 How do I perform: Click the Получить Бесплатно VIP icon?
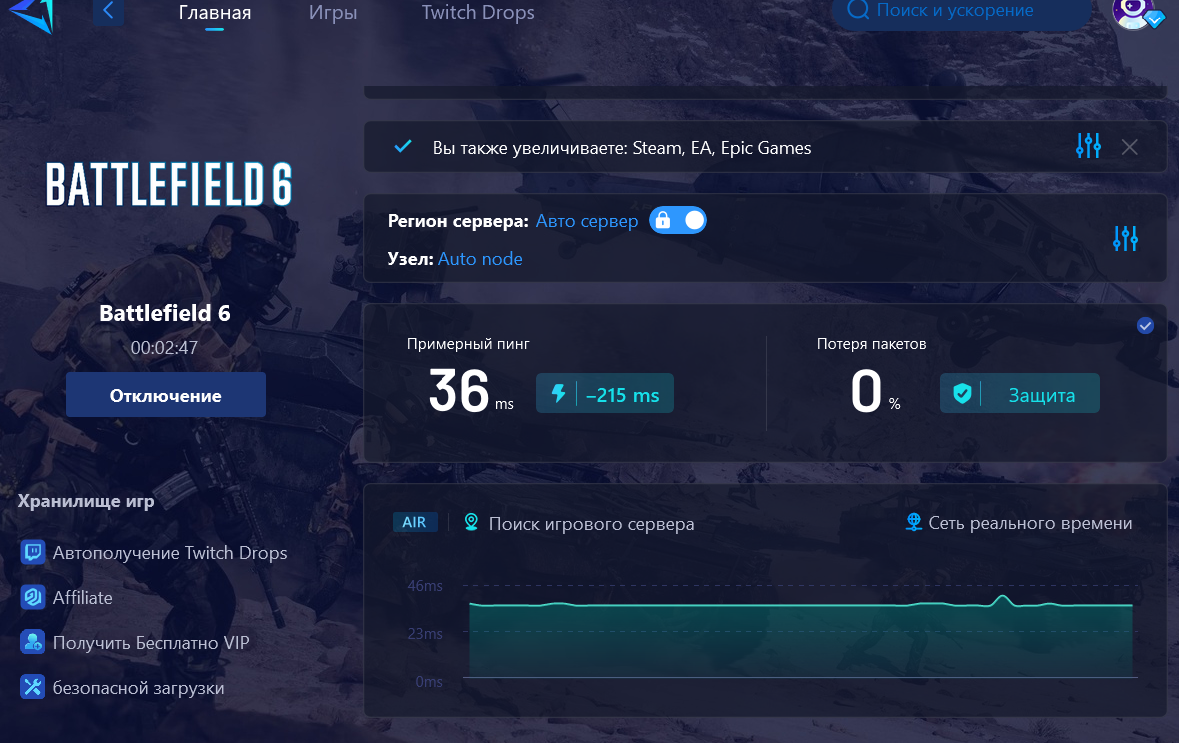[x=32, y=642]
